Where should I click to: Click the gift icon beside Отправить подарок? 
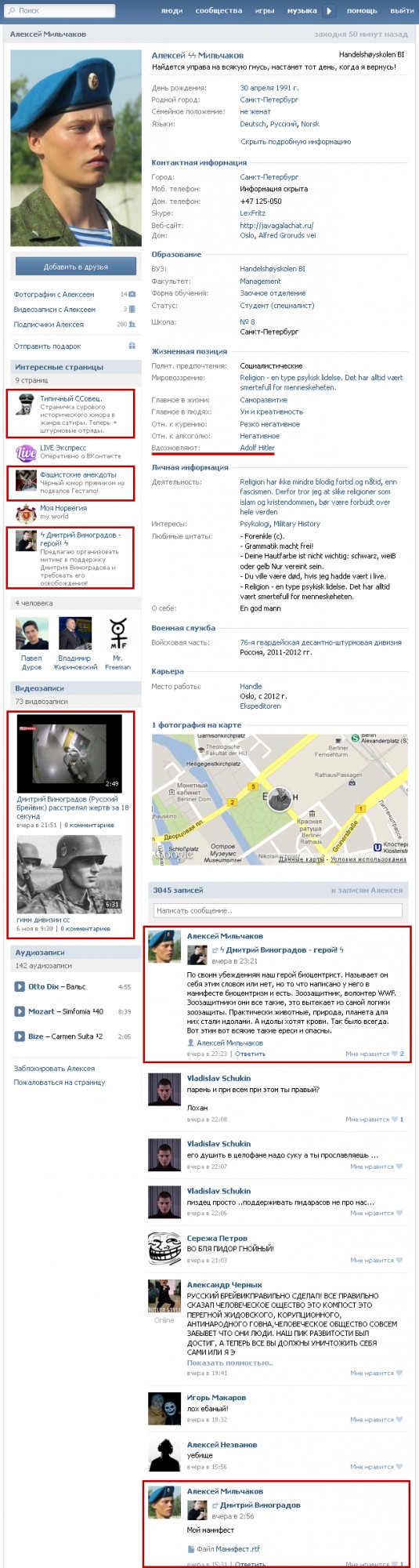point(132,346)
